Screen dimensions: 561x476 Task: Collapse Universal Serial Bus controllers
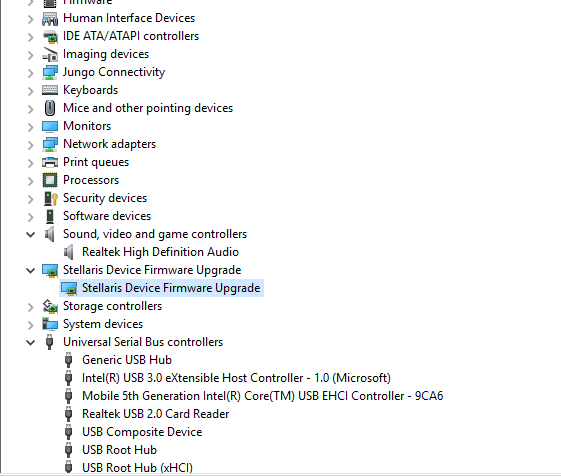(x=31, y=343)
